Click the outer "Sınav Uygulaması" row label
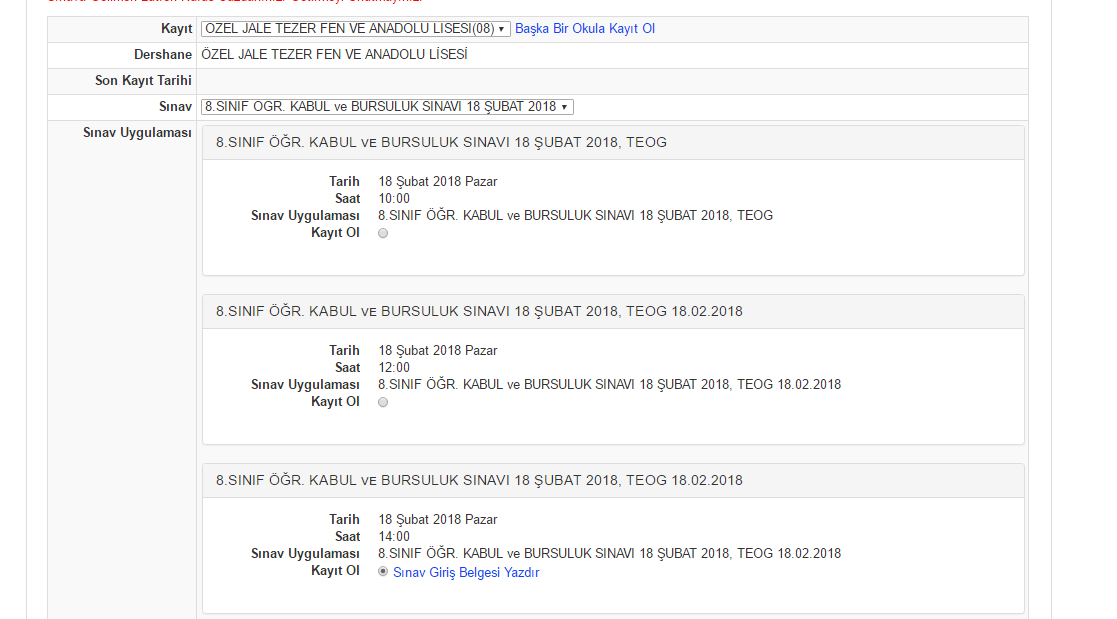1117x619 pixels. click(137, 132)
